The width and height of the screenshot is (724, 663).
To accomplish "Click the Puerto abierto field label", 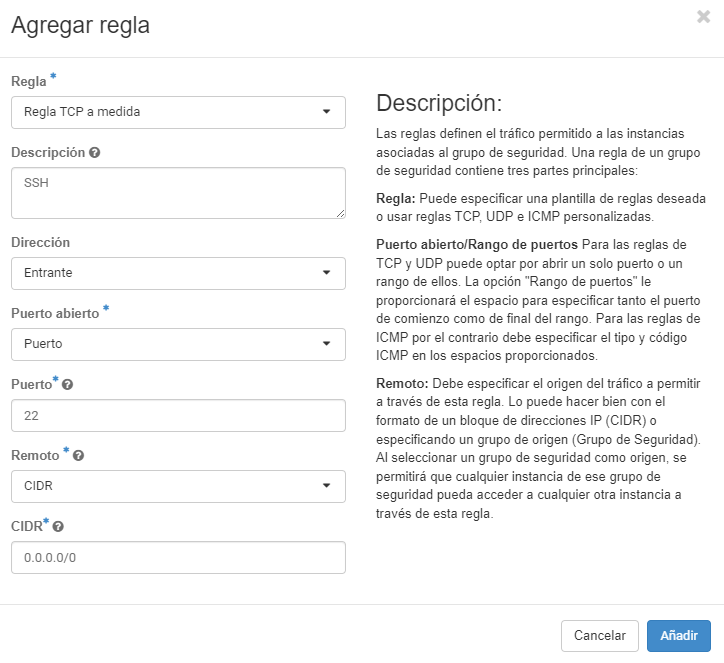I will point(55,313).
